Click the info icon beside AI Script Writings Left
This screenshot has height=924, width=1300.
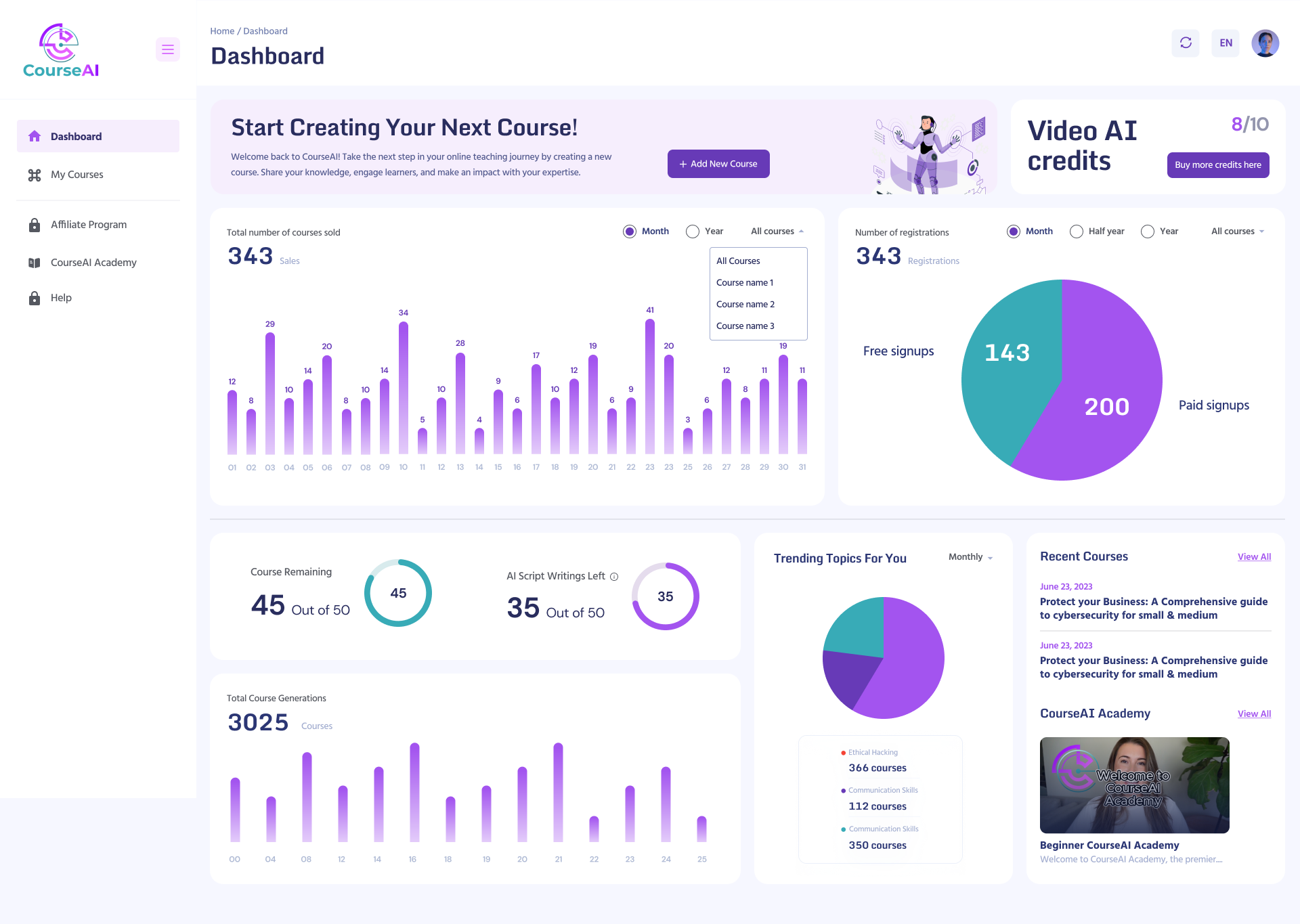(x=613, y=577)
